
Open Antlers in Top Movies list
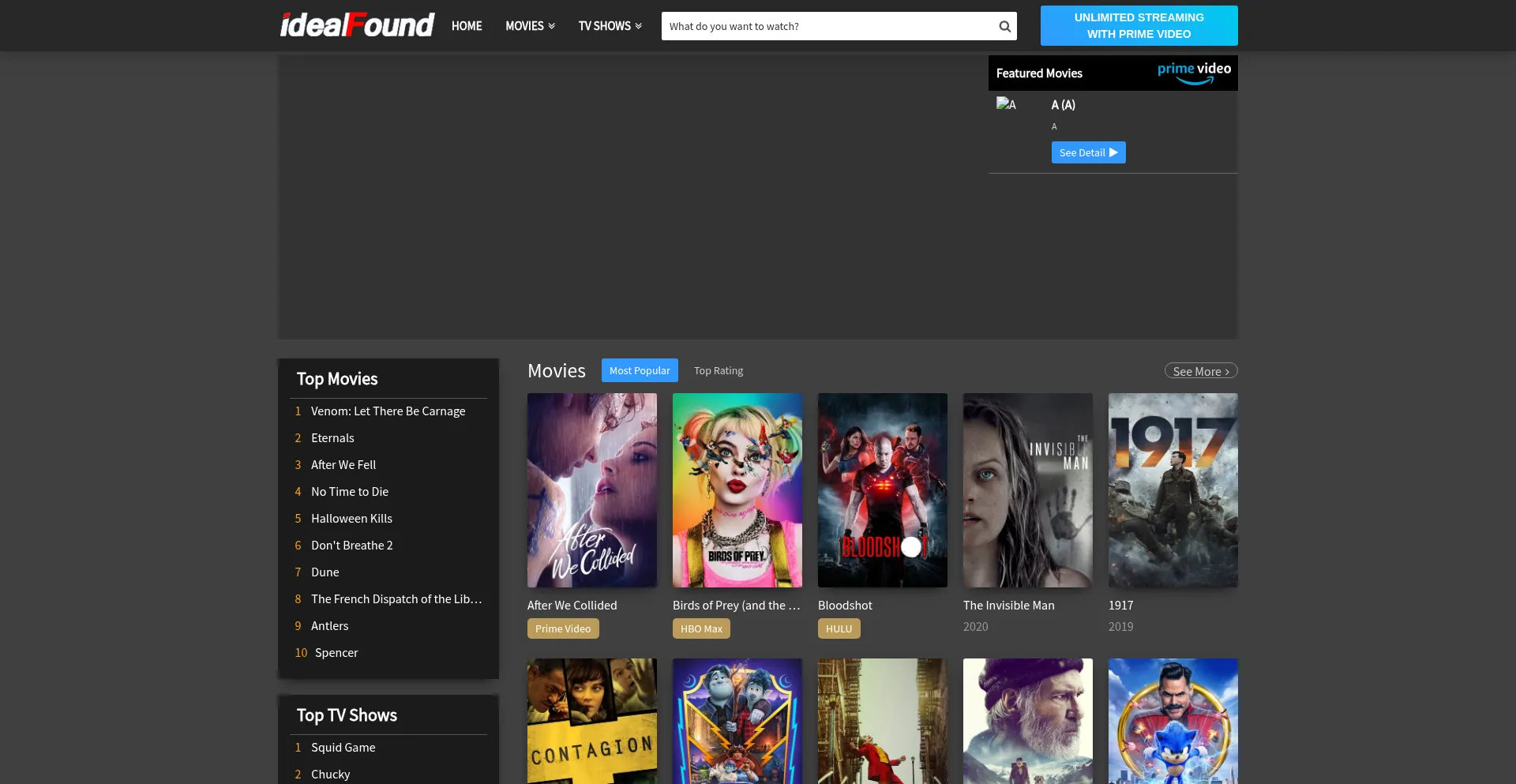pyautogui.click(x=329, y=626)
